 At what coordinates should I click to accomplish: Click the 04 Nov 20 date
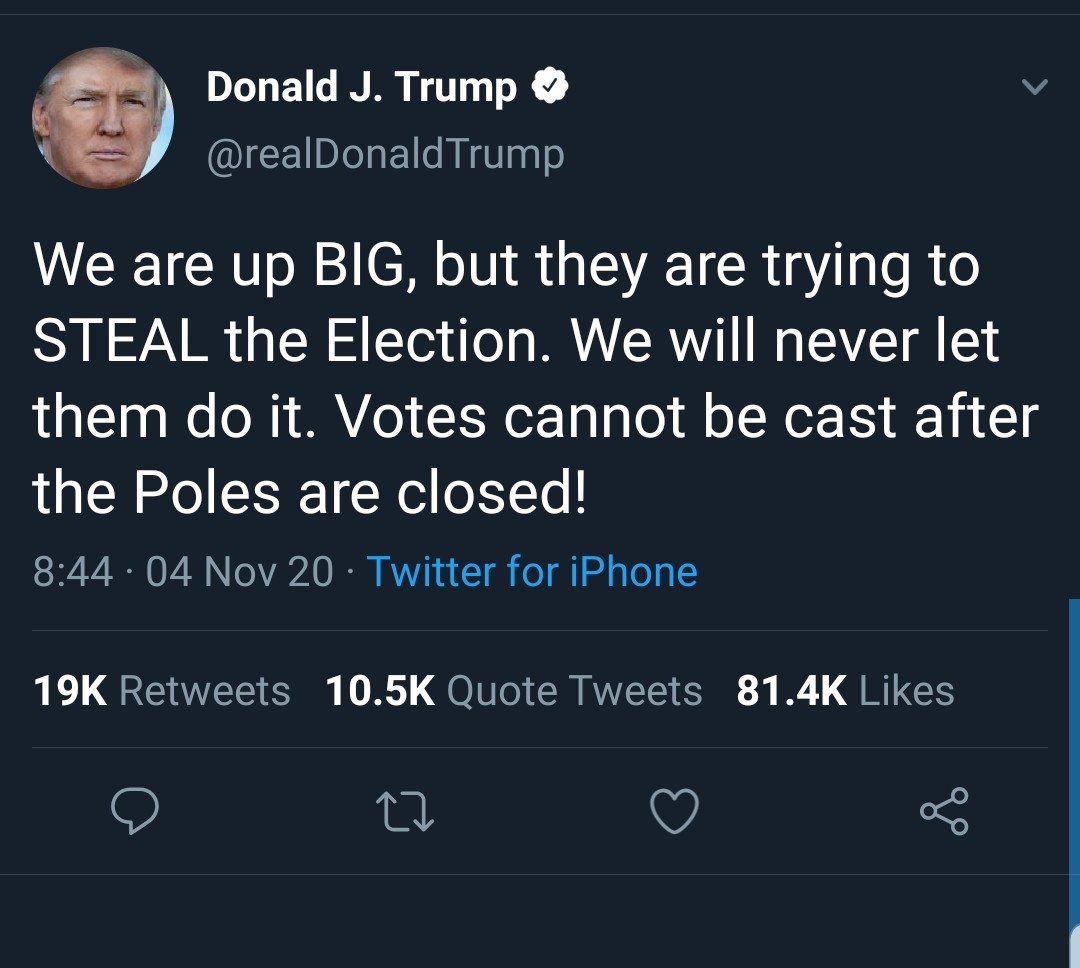click(240, 572)
